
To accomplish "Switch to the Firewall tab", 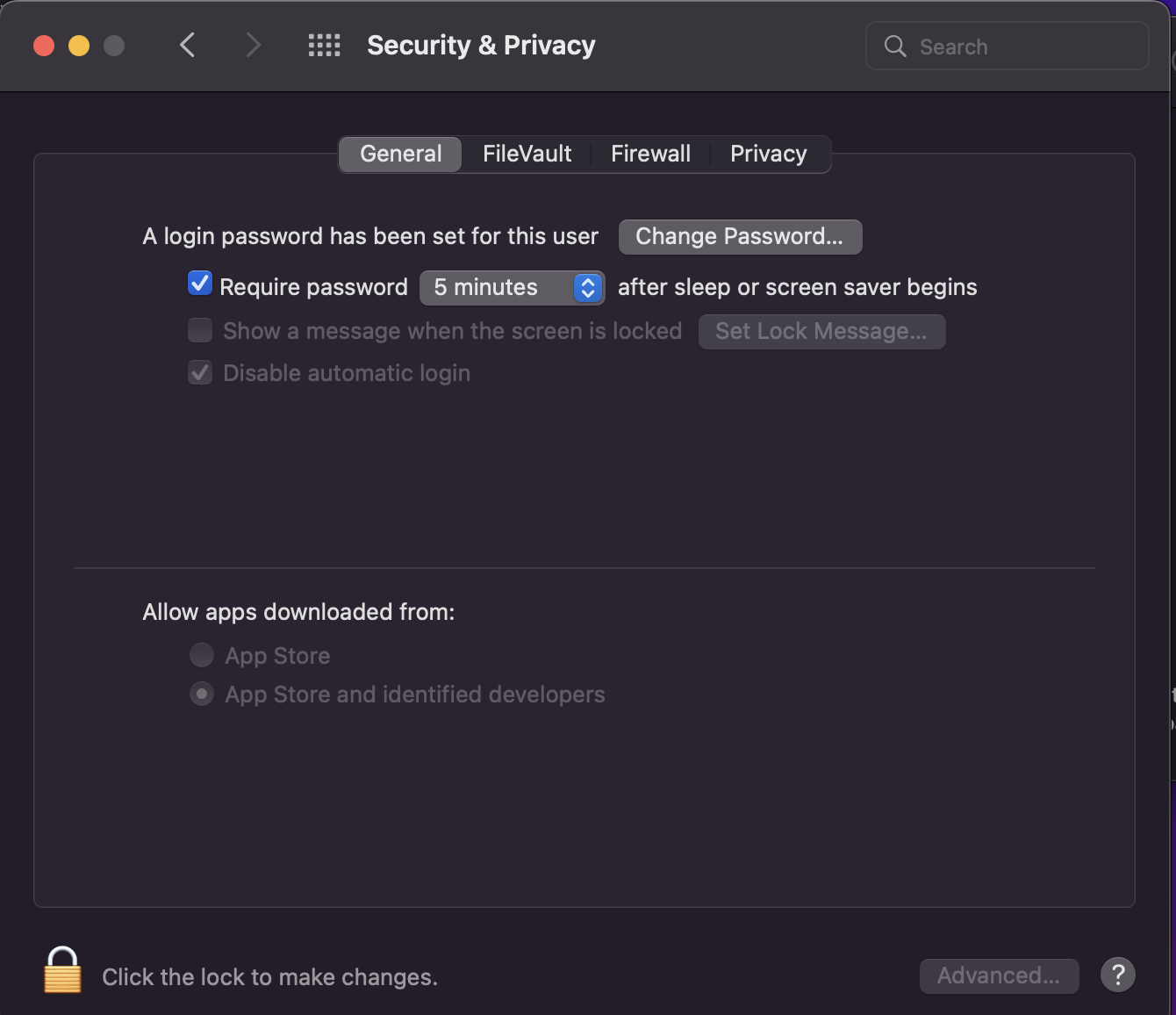I will (650, 154).
